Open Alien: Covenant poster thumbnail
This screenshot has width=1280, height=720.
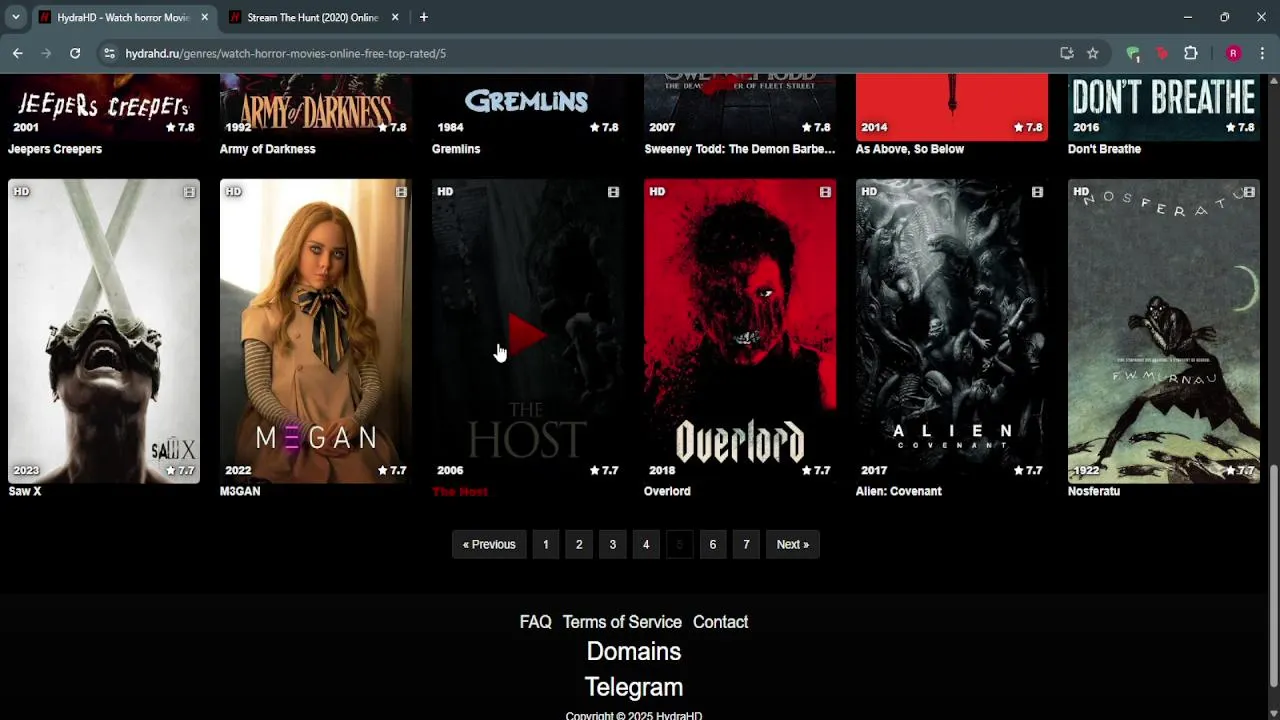(x=952, y=331)
